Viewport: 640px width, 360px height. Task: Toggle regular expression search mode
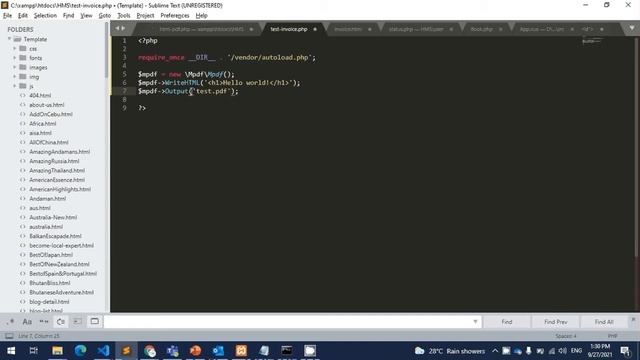point(10,322)
